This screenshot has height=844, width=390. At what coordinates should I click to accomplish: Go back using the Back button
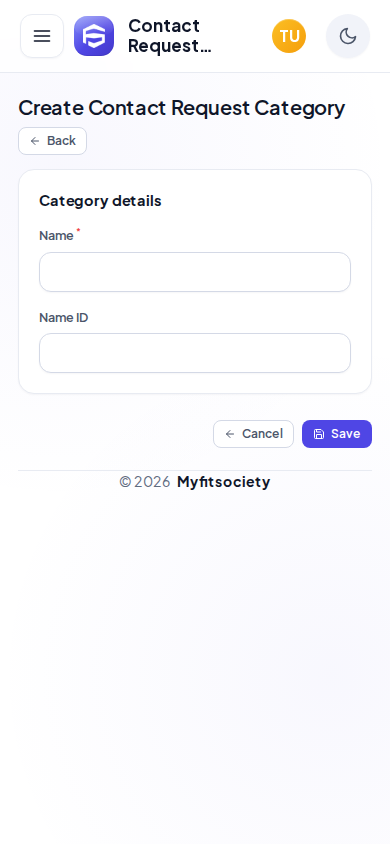[x=53, y=141]
